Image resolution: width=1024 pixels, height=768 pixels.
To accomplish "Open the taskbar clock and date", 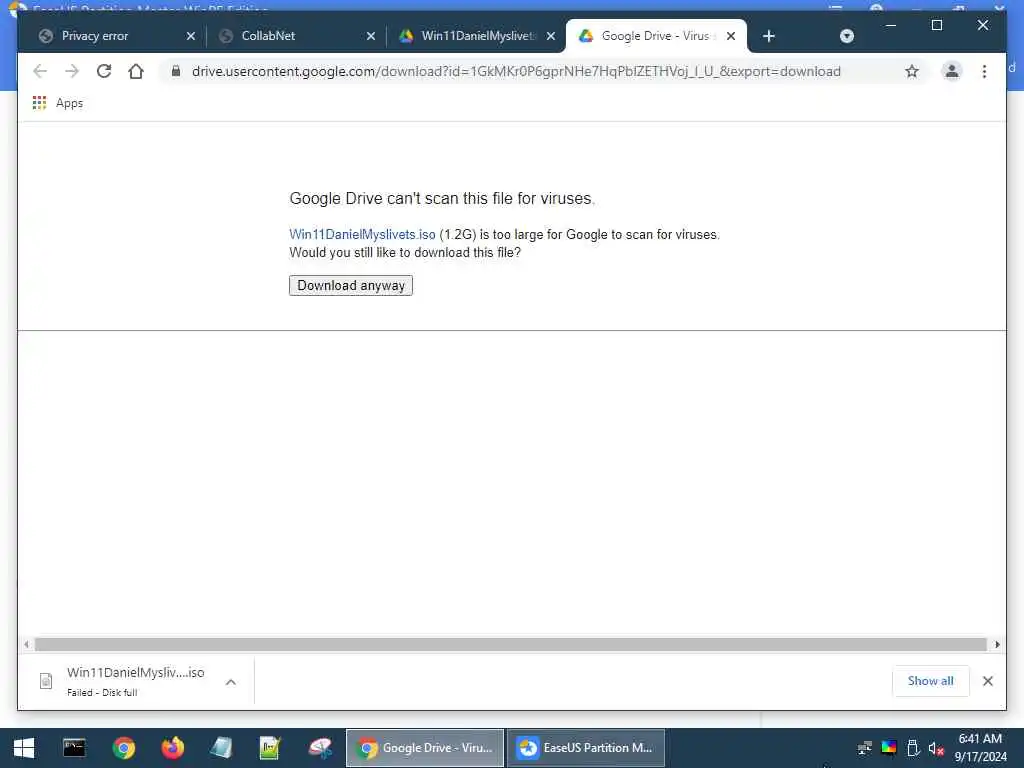I will click(x=980, y=748).
